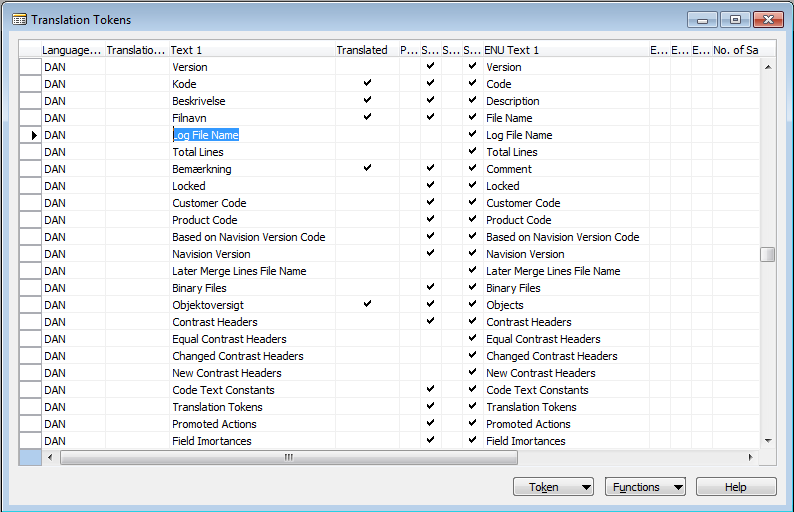
Task: Select the row selector for Version row
Action: pyautogui.click(x=31, y=67)
